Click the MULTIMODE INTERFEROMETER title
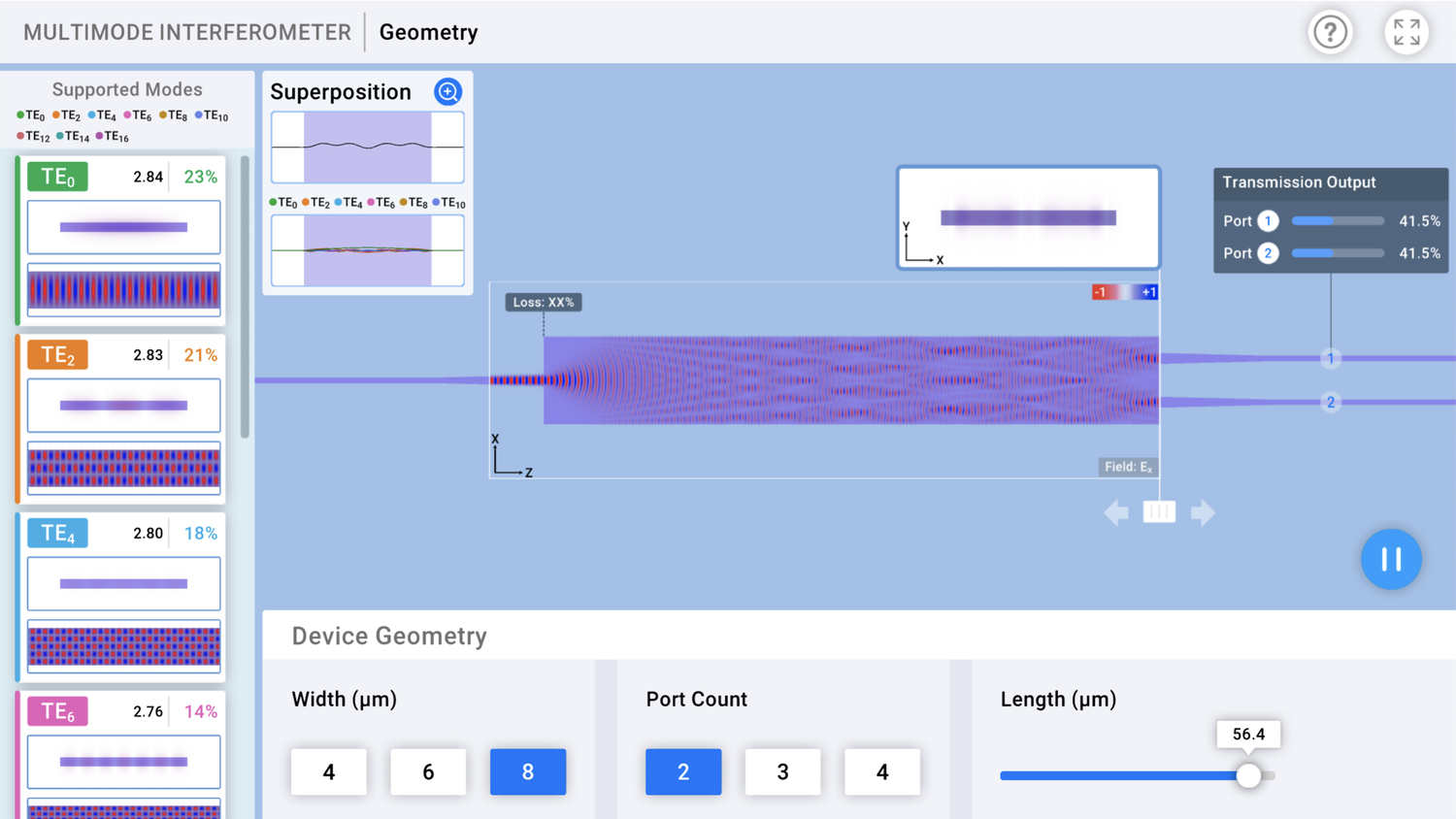The height and width of the screenshot is (819, 1456). 186,32
